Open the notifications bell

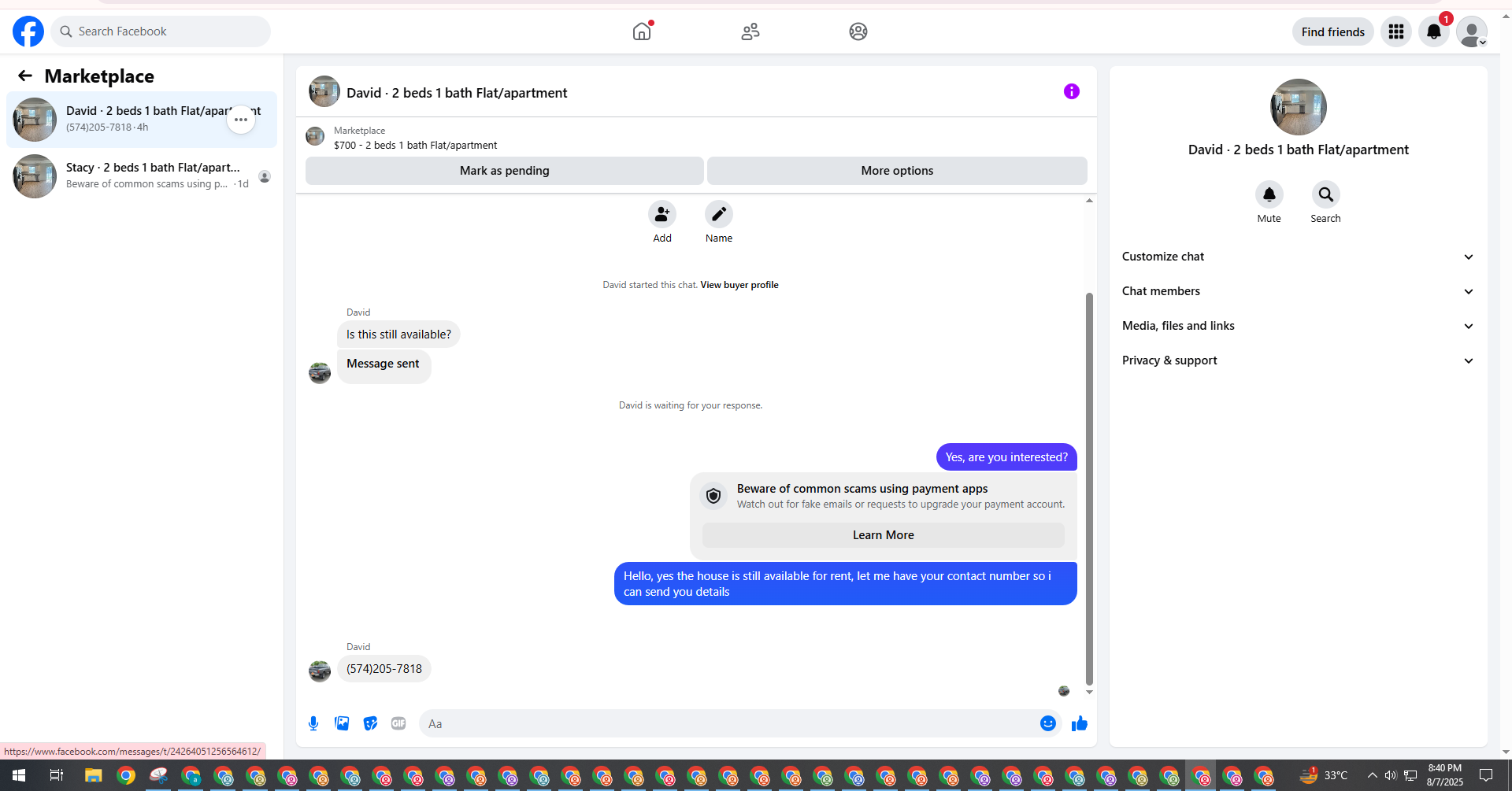tap(1434, 31)
